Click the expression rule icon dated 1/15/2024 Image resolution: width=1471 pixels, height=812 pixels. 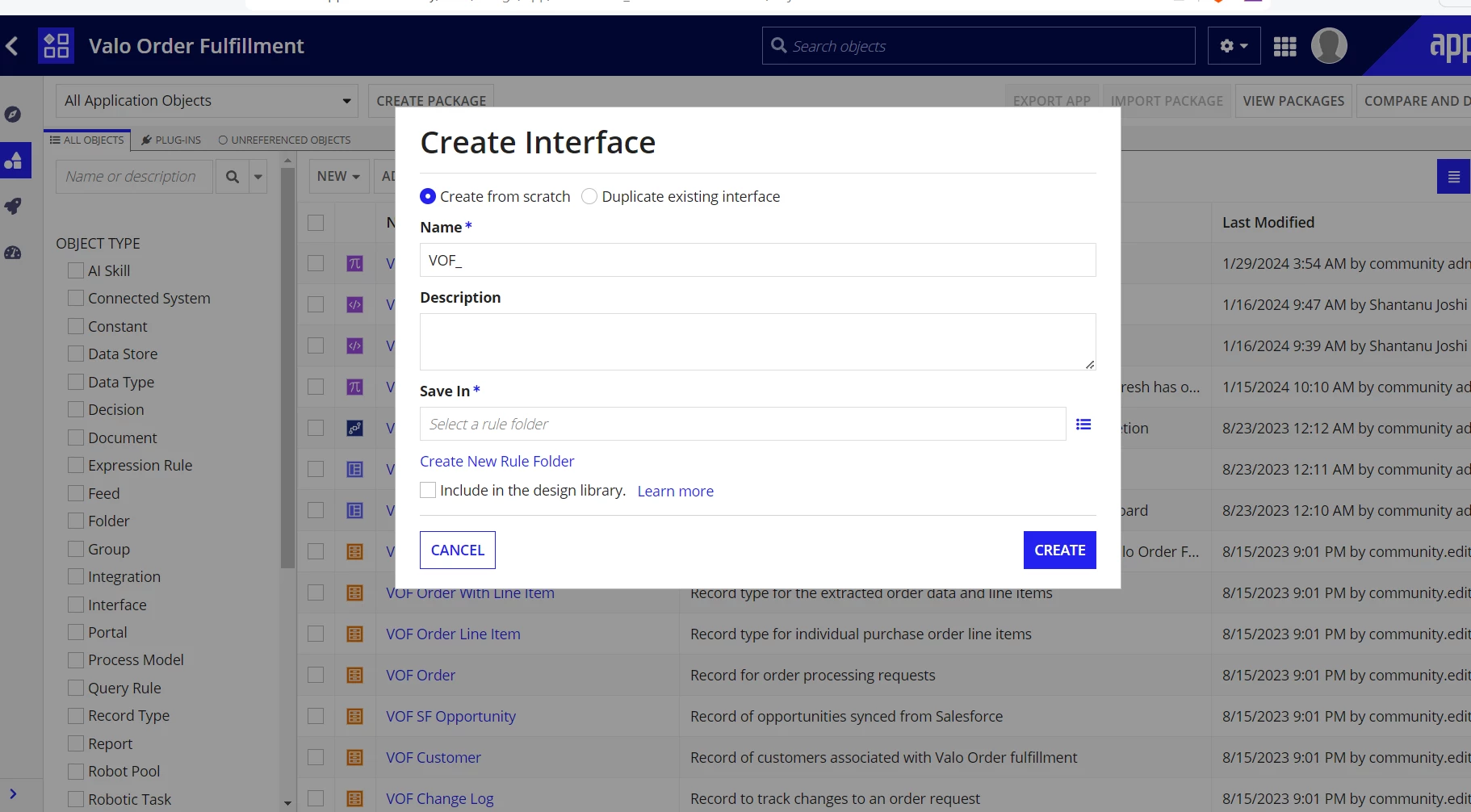(354, 387)
